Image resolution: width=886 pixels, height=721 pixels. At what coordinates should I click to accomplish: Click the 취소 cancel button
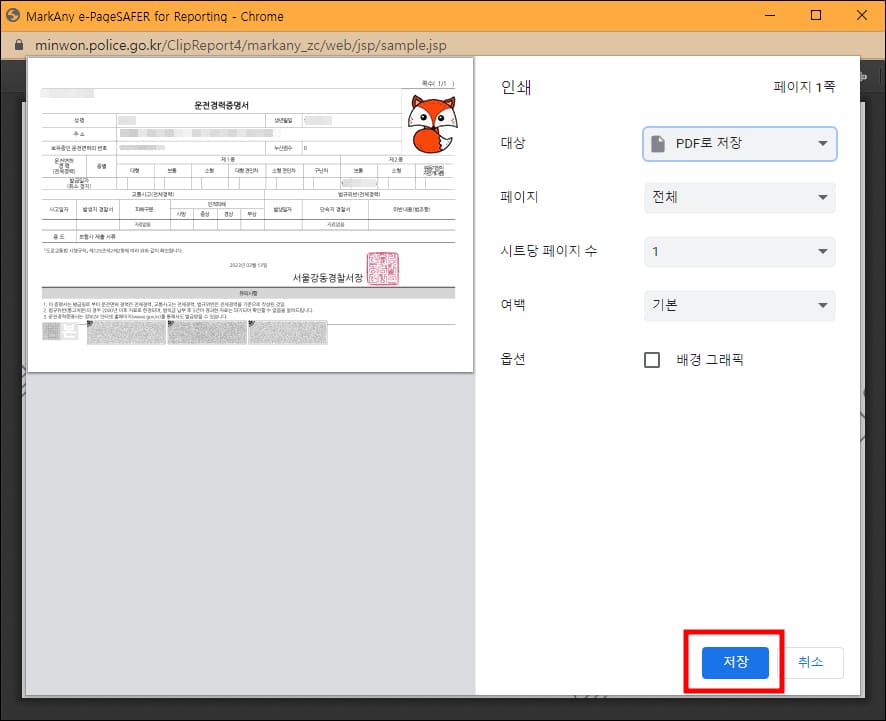point(813,662)
